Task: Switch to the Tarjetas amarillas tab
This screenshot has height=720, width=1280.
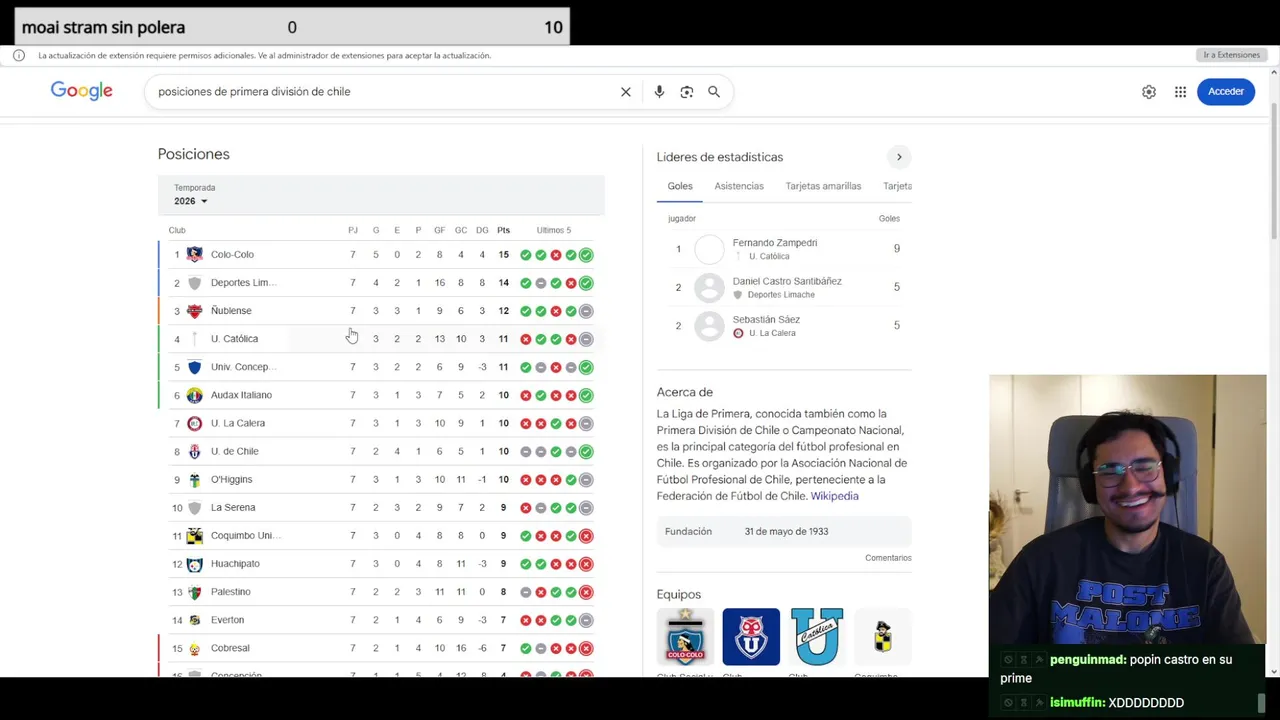Action: [x=823, y=186]
